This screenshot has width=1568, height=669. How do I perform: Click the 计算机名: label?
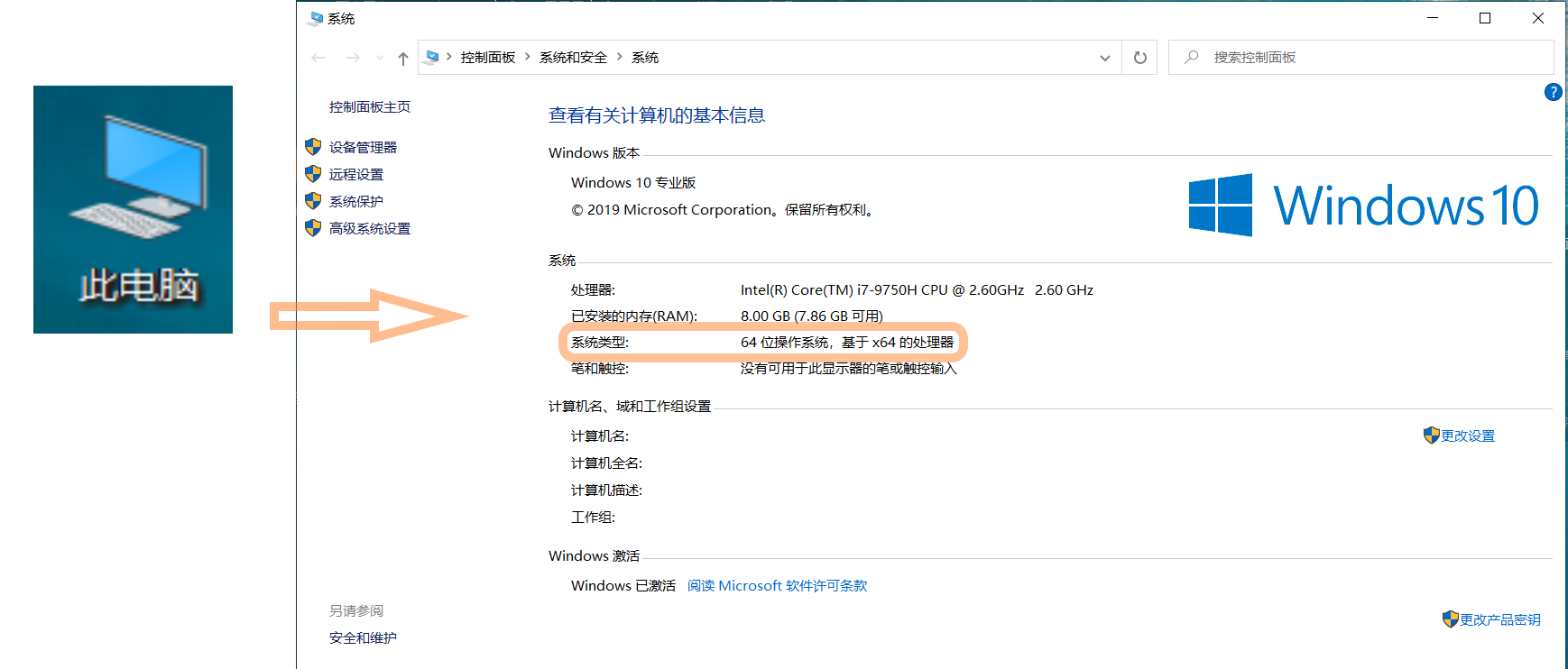coord(600,435)
